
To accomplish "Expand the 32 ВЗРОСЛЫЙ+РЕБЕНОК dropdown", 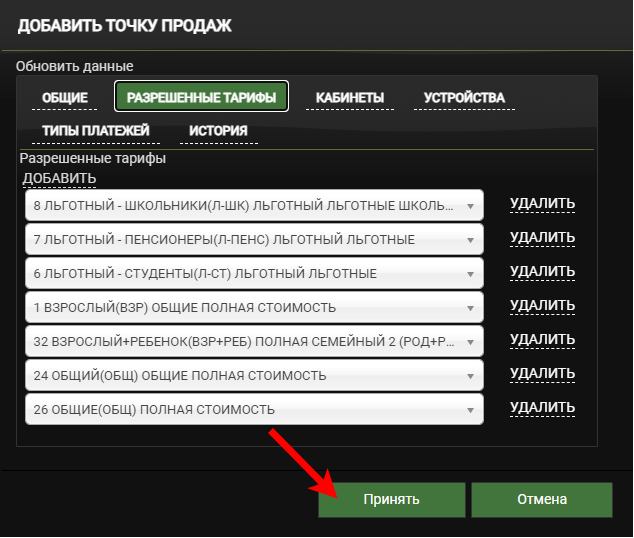I will point(254,341).
